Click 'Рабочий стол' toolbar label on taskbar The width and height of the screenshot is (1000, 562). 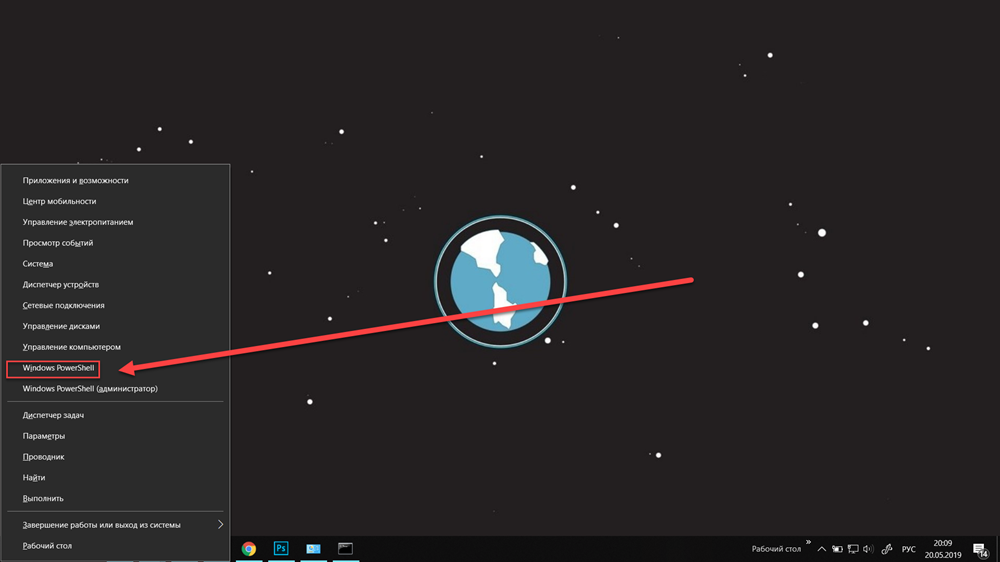(776, 549)
